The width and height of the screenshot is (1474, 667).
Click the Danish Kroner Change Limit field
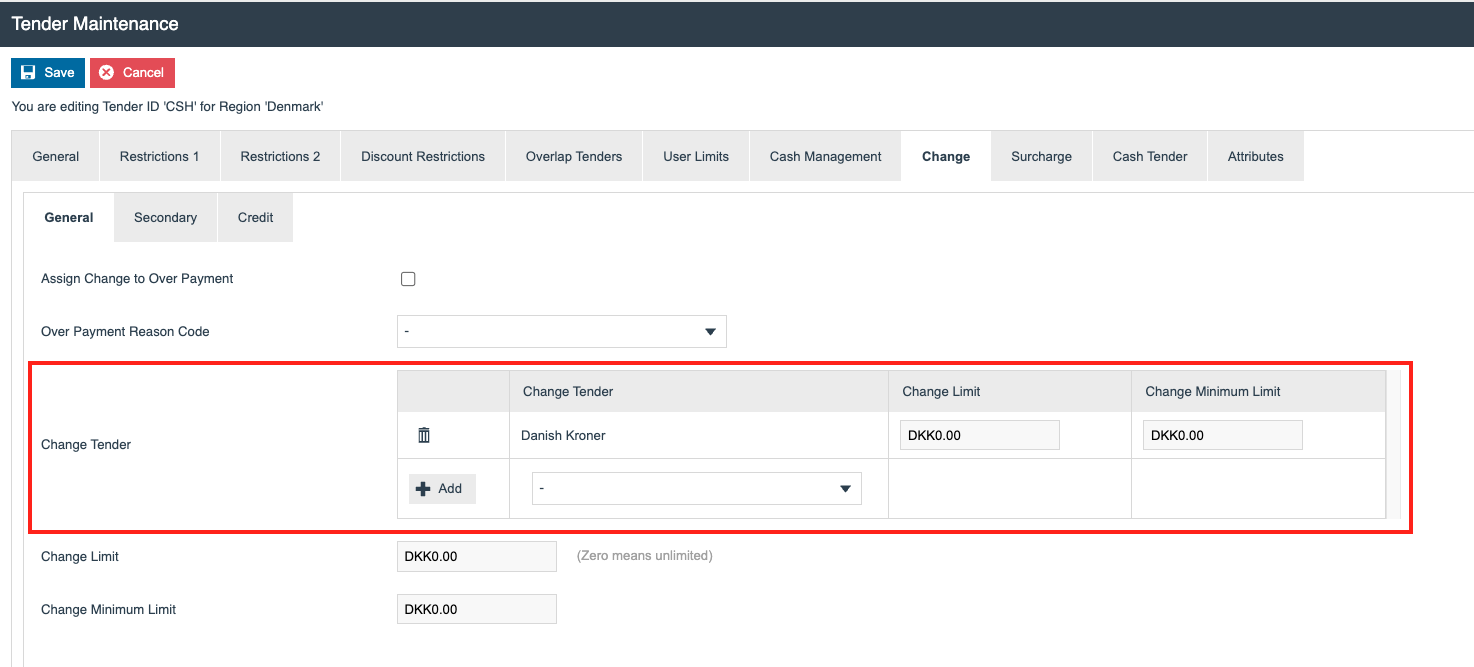980,435
